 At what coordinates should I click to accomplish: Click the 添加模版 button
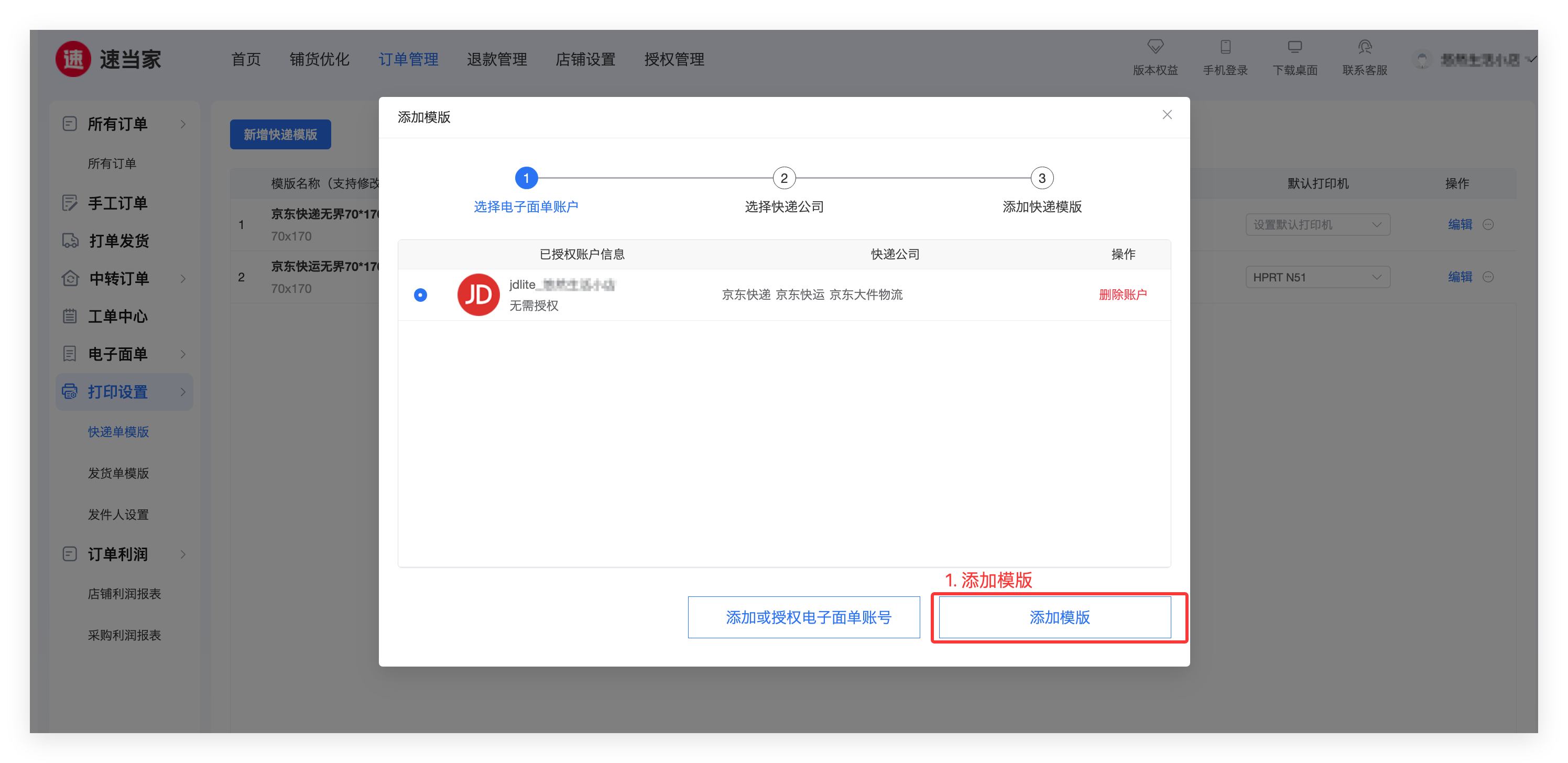pos(1054,617)
